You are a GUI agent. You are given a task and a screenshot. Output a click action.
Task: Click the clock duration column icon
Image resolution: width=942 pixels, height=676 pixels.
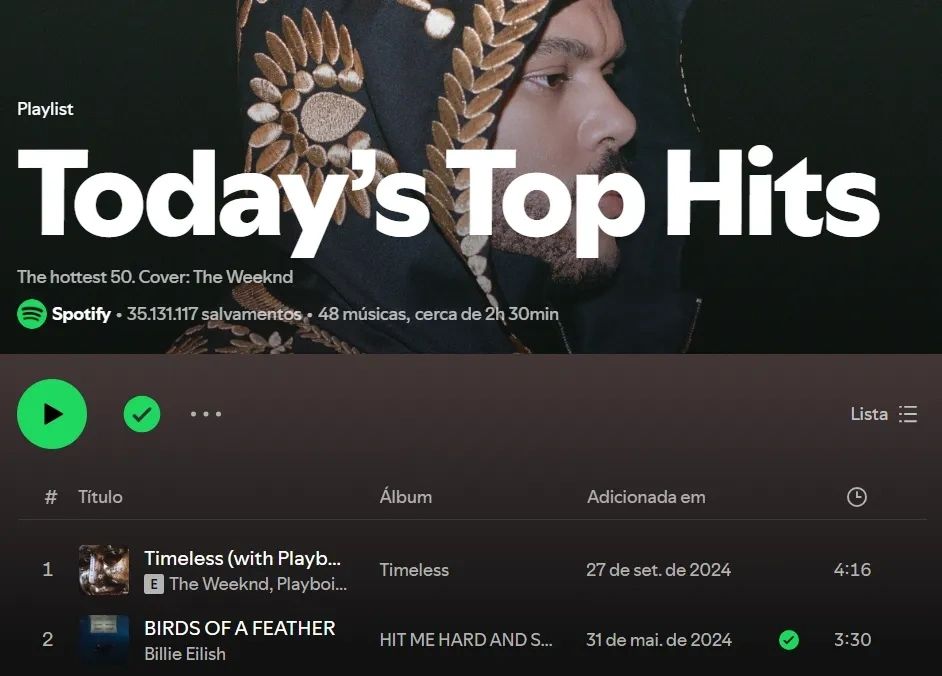(x=857, y=497)
